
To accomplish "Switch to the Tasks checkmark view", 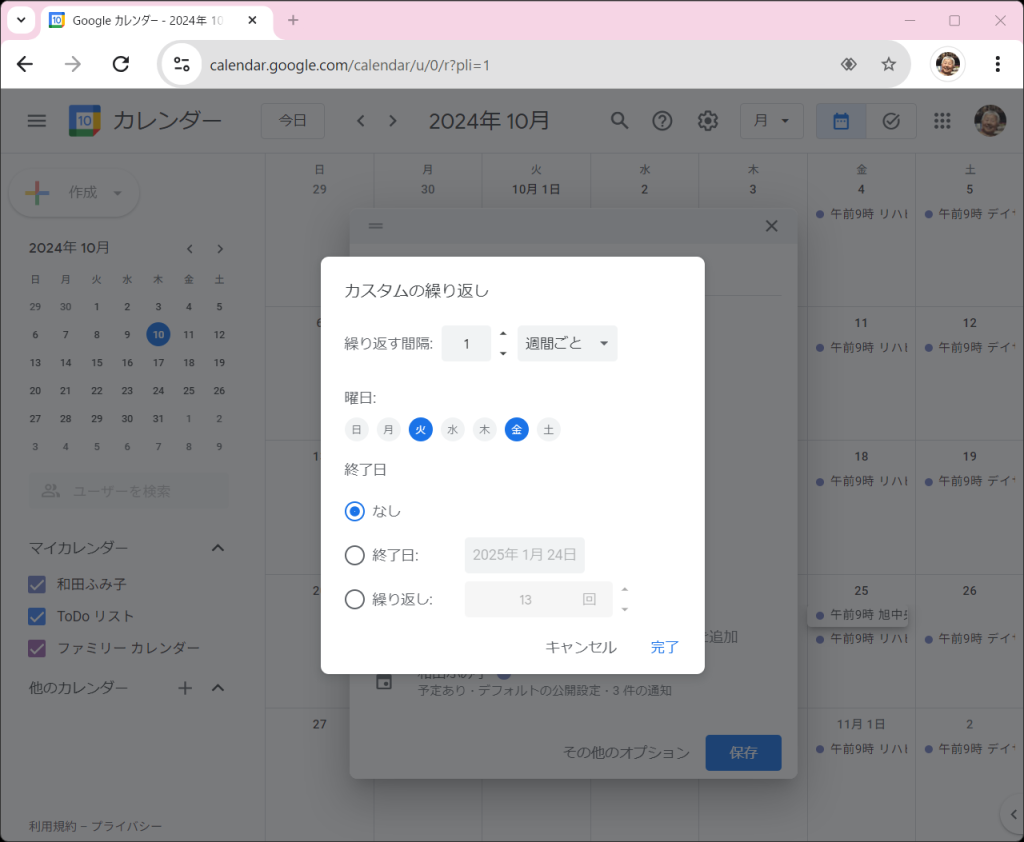I will point(891,121).
